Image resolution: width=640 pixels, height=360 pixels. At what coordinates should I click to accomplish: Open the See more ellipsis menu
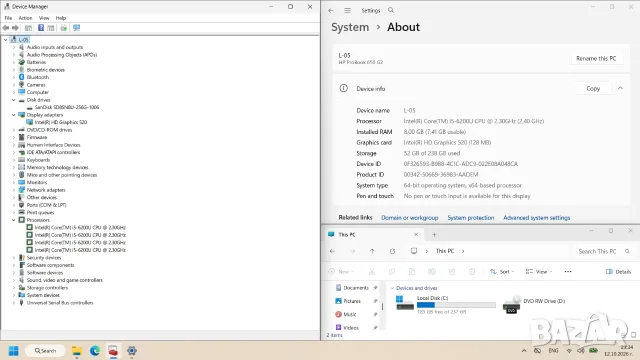[x=568, y=272]
